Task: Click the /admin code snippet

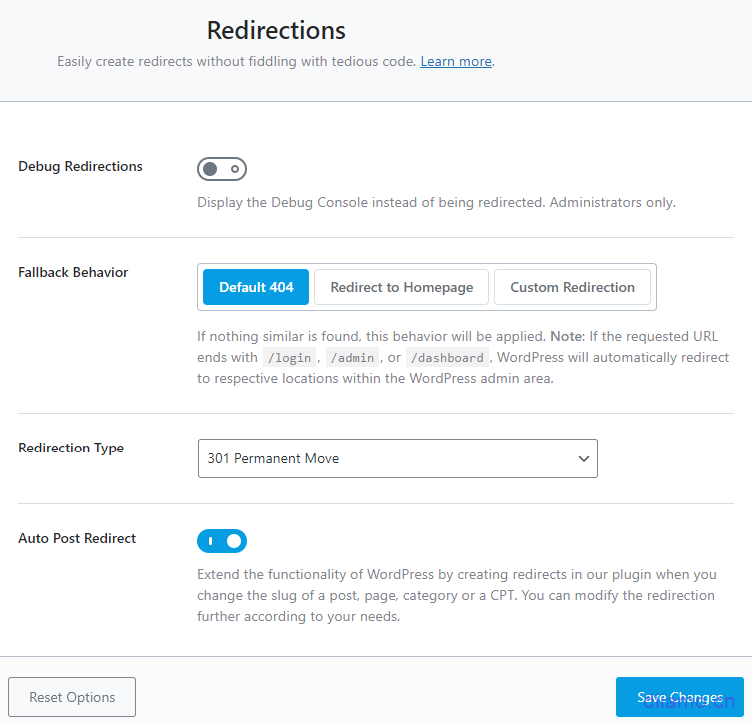Action: pyautogui.click(x=352, y=358)
